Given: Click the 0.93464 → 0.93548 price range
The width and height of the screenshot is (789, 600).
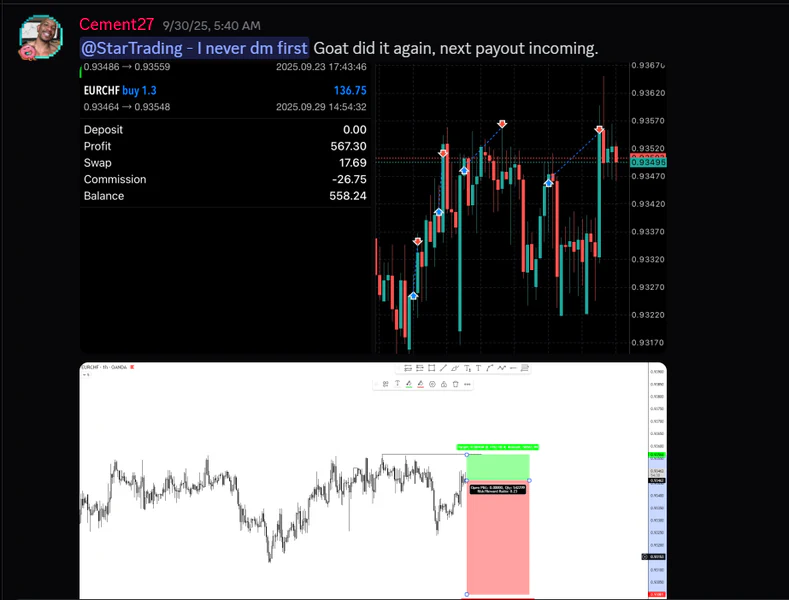Looking at the screenshot, I should pos(127,107).
